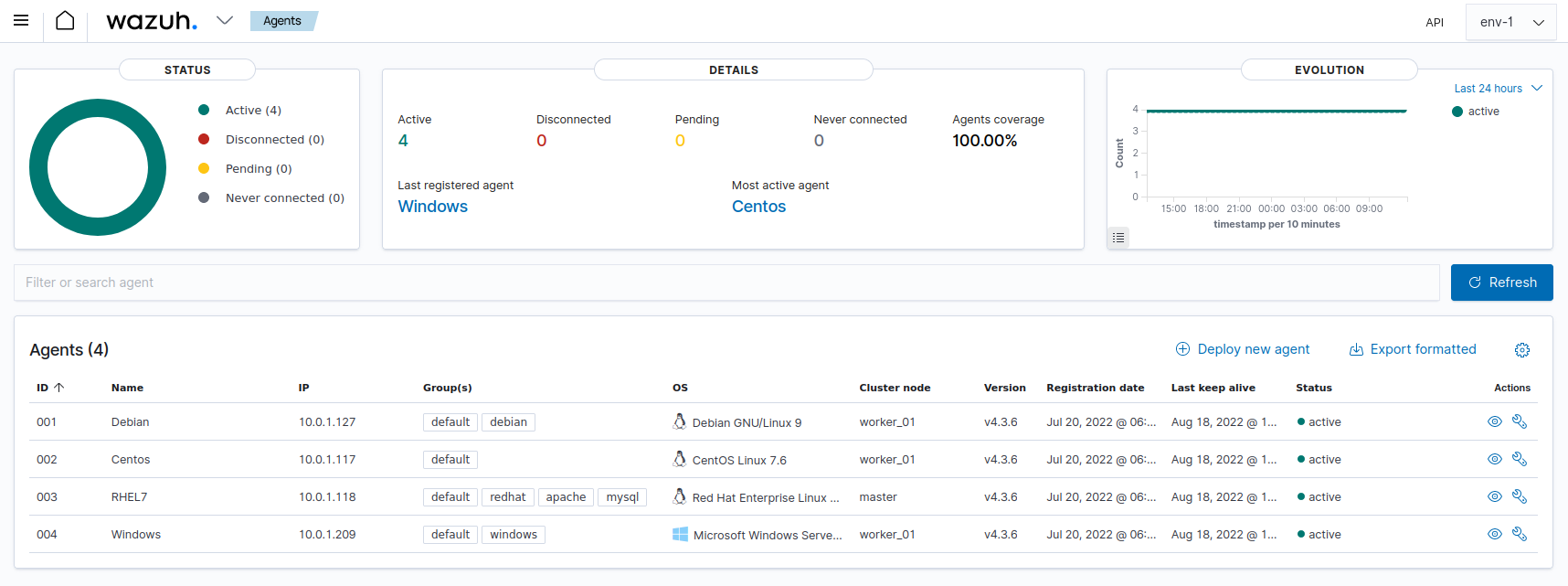This screenshot has width=1568, height=586.
Task: Click the API label in header
Action: click(x=1435, y=22)
